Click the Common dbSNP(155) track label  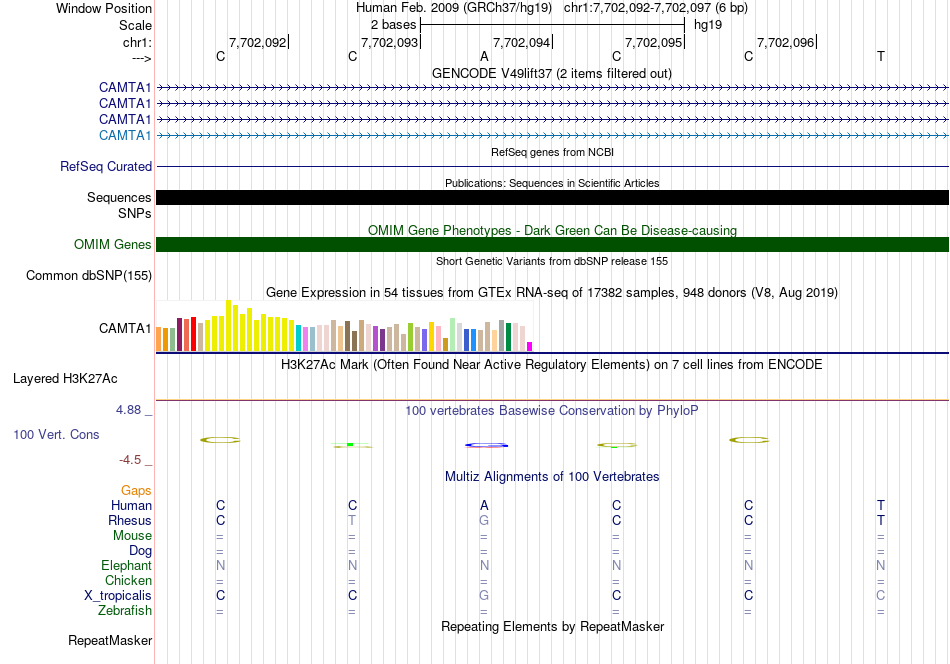click(88, 276)
